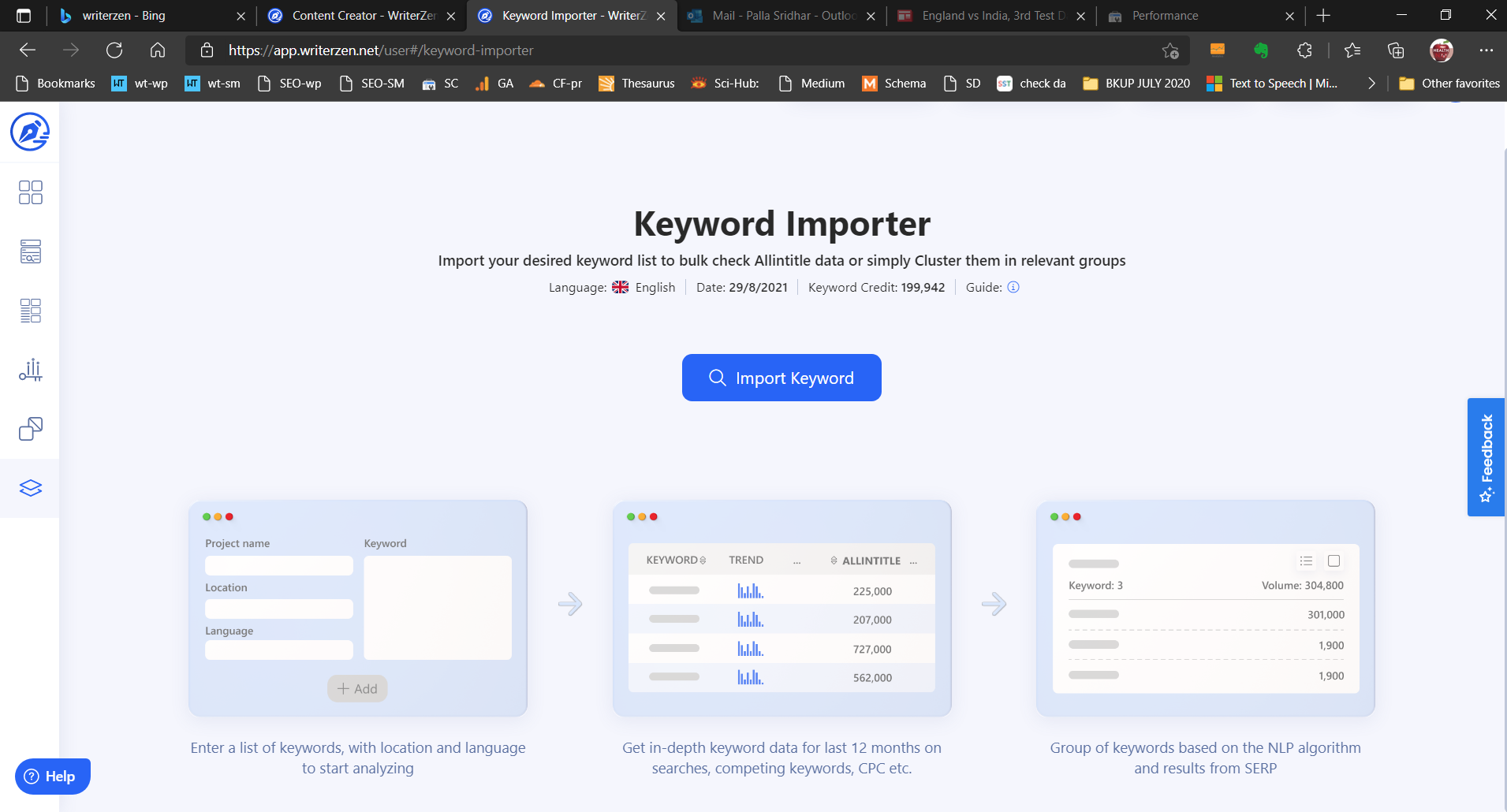This screenshot has width=1507, height=812.
Task: Open the Keyword Explorer chart sidebar icon
Action: click(30, 370)
